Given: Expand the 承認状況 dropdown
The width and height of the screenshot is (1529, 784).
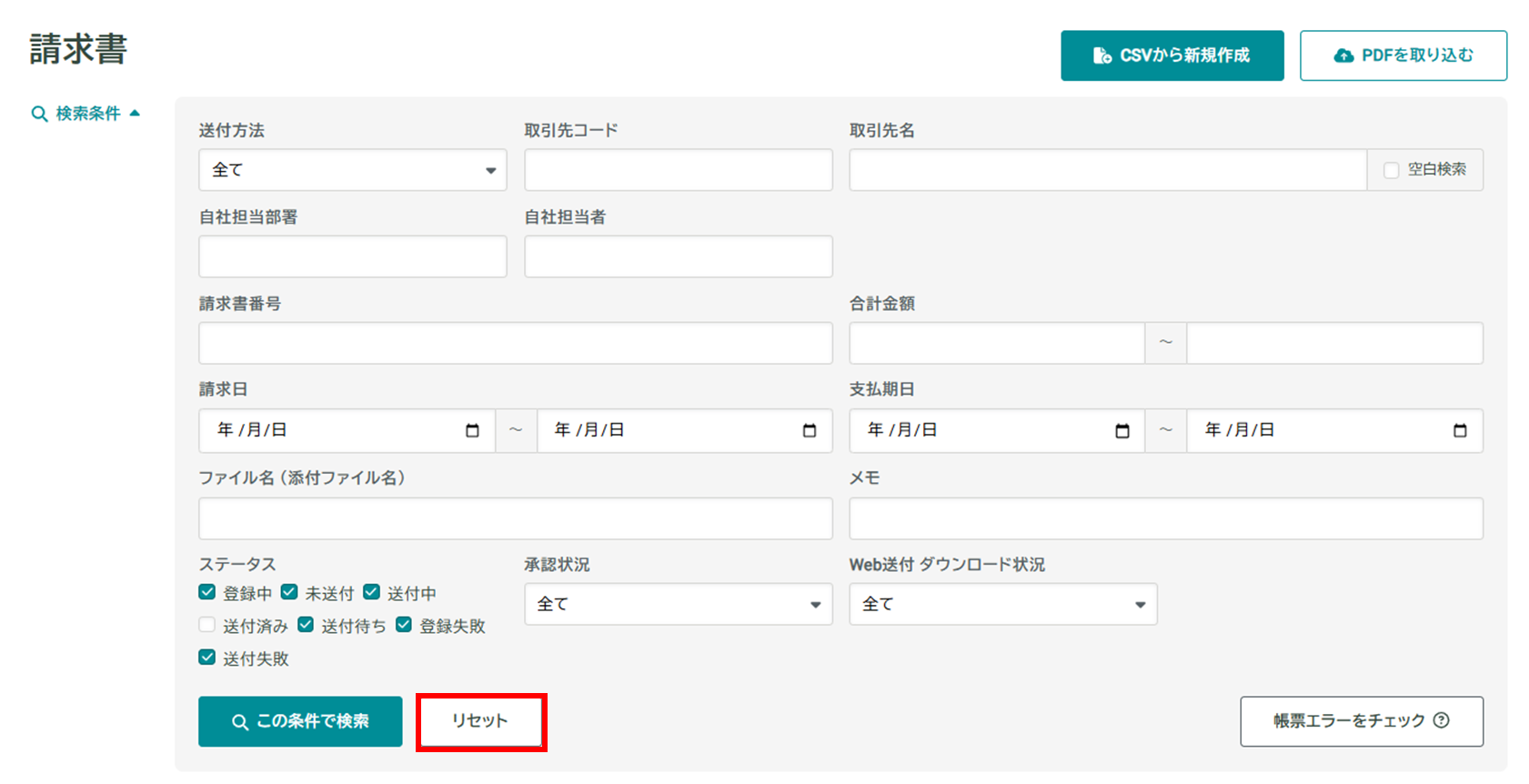Looking at the screenshot, I should point(678,604).
